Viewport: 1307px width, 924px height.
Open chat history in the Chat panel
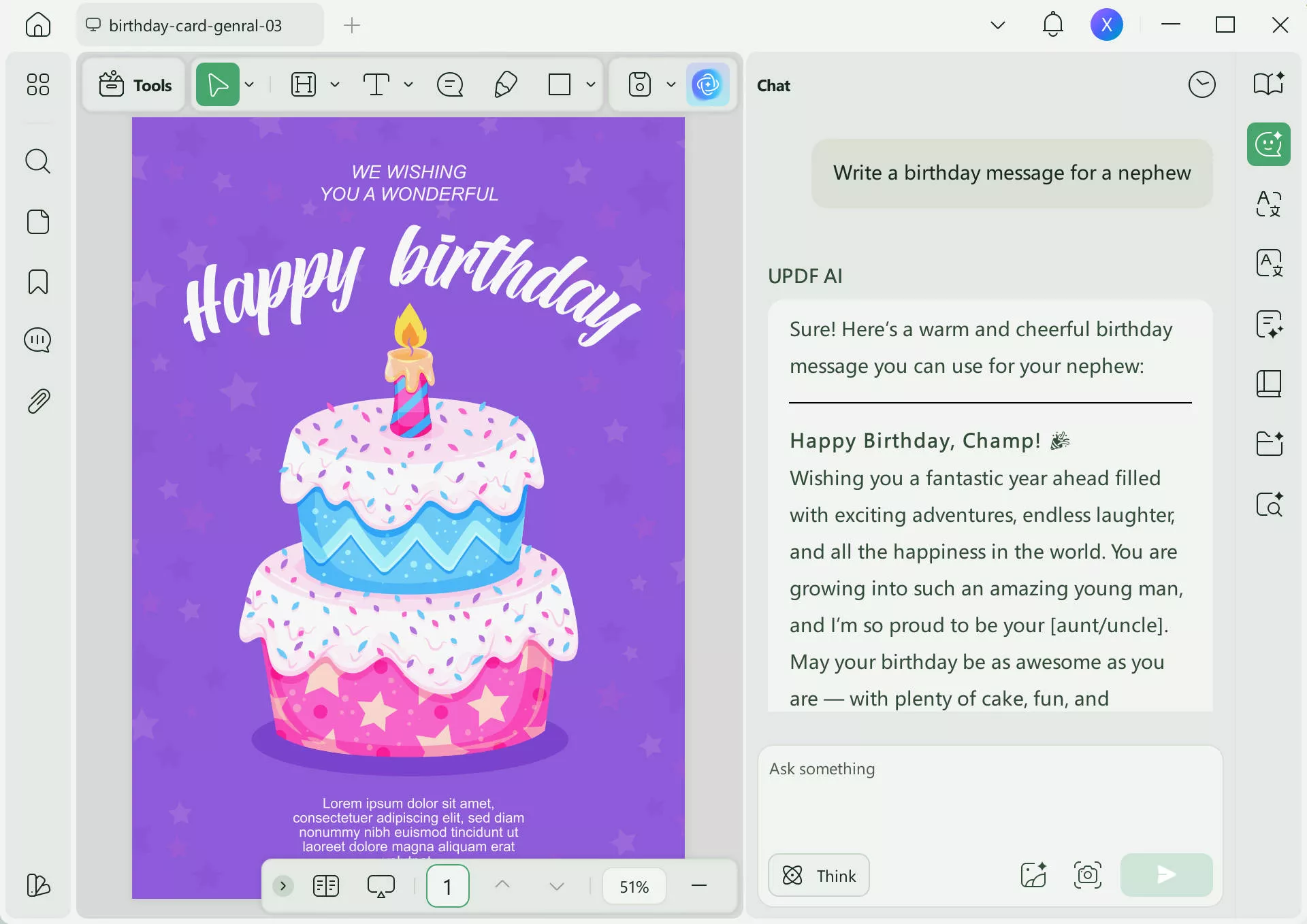click(x=1202, y=84)
